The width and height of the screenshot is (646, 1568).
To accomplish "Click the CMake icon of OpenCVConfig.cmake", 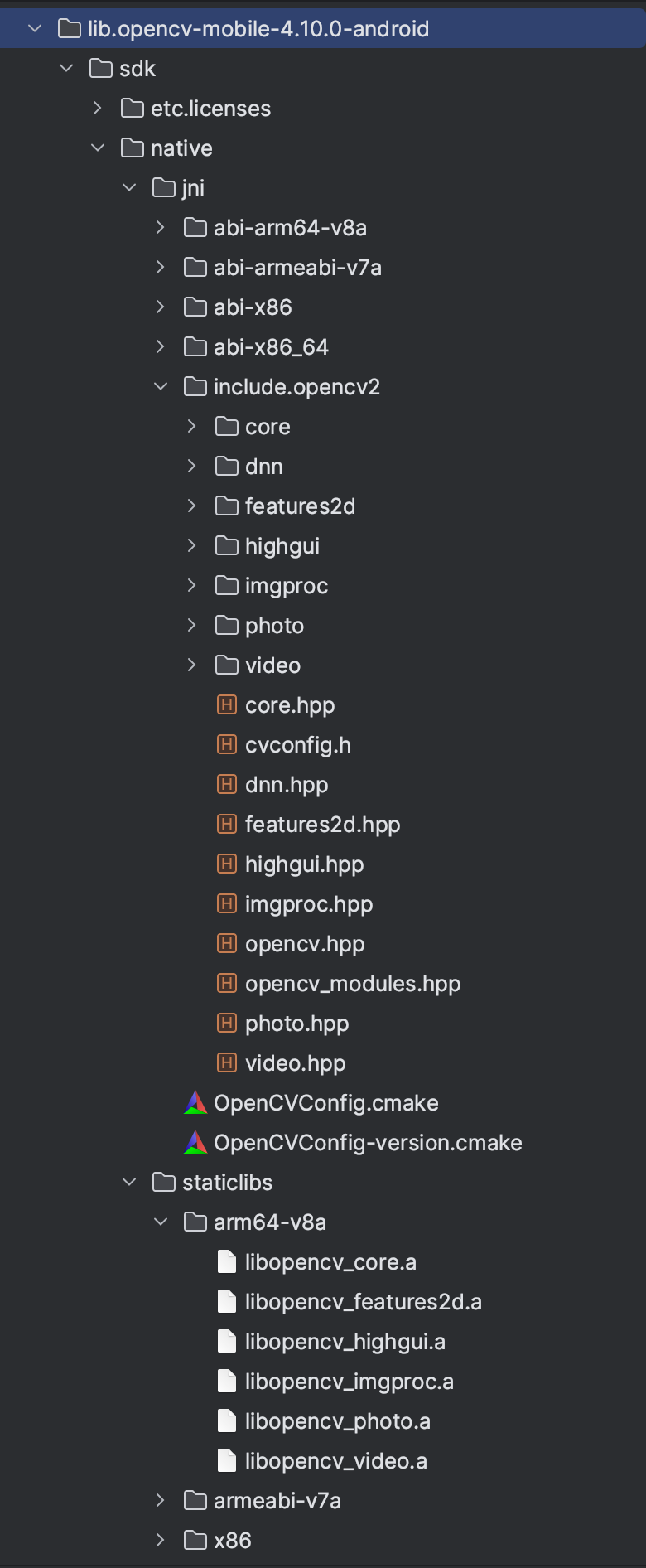I will (195, 1102).
